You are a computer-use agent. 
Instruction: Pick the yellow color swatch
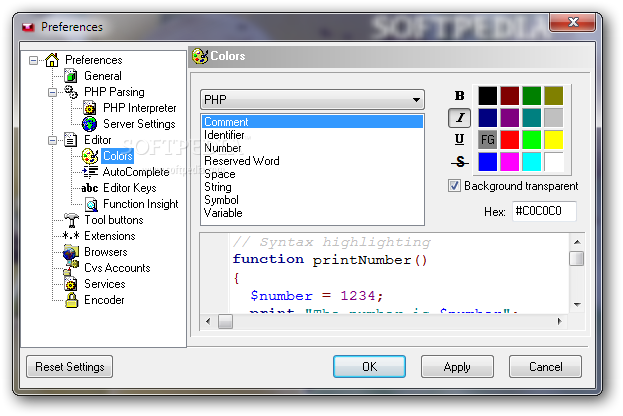(553, 140)
